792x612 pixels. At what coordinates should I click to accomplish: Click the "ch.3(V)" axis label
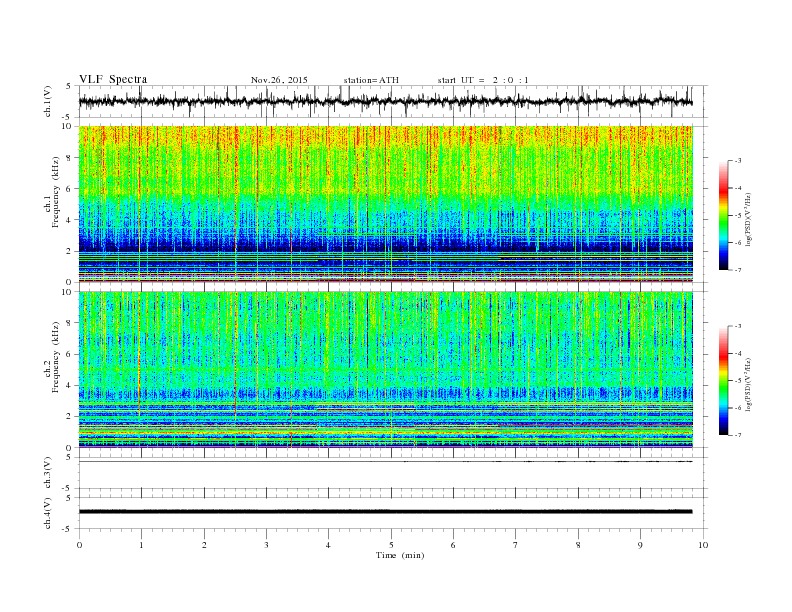(48, 473)
